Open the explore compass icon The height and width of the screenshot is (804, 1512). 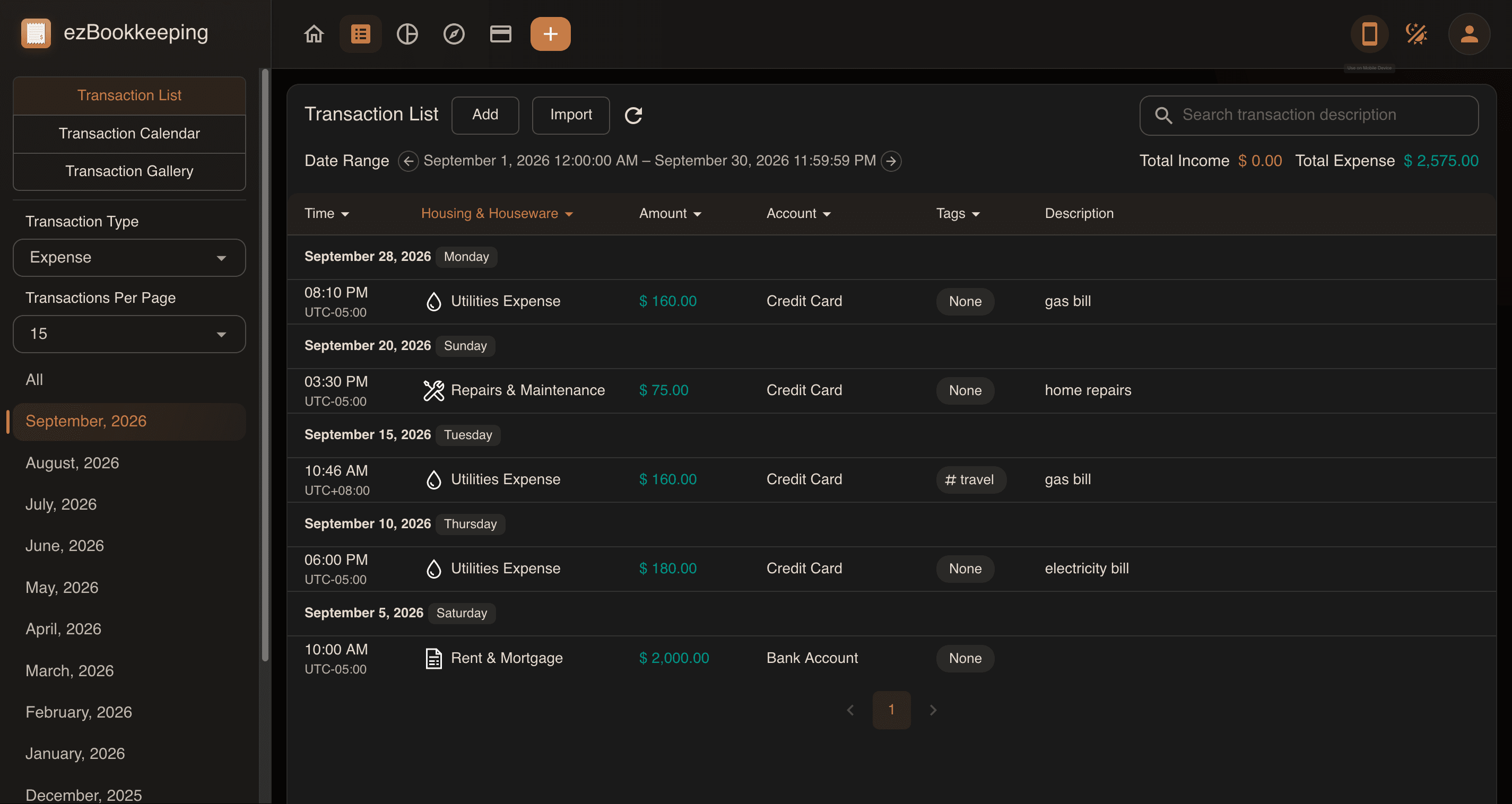pos(454,34)
